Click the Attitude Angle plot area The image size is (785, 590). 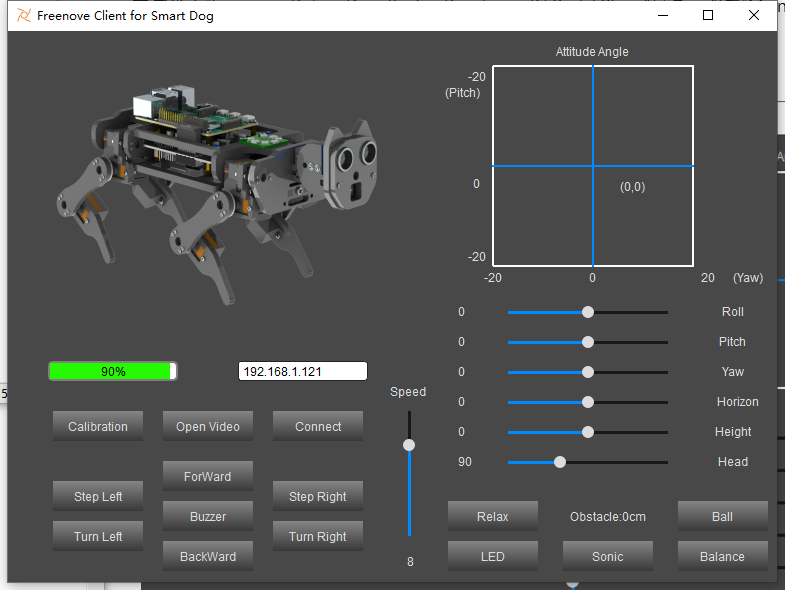593,166
